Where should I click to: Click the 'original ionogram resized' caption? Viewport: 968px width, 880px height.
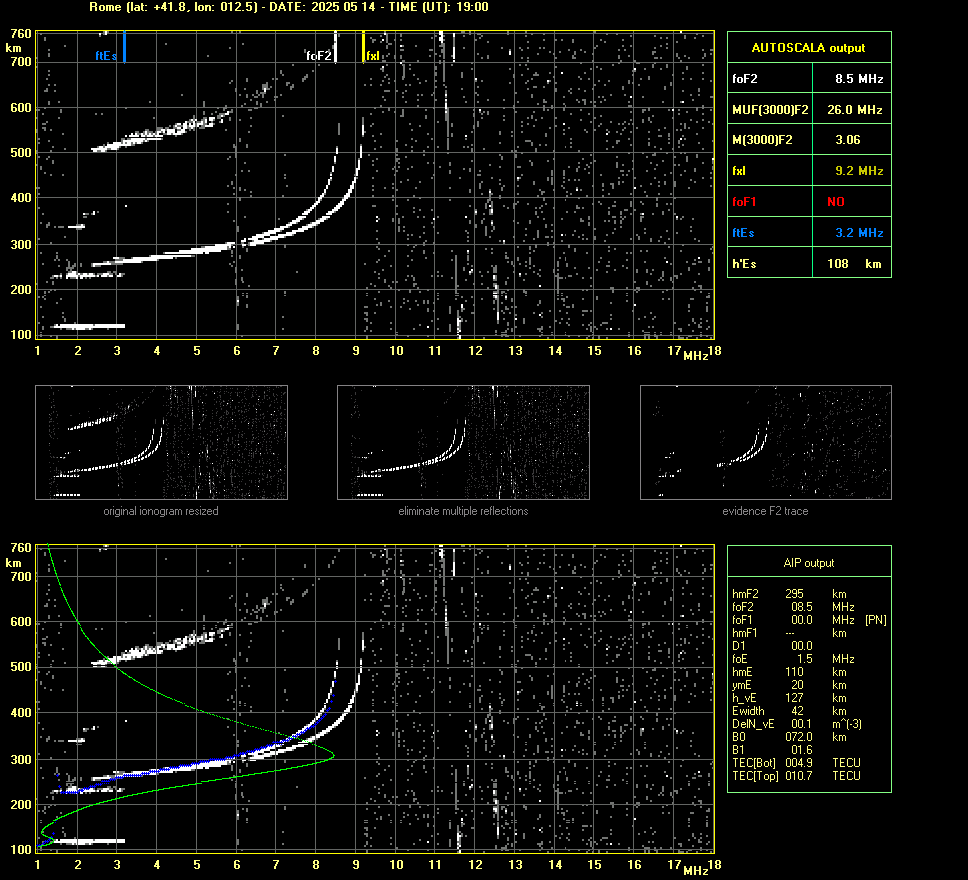coord(161,511)
